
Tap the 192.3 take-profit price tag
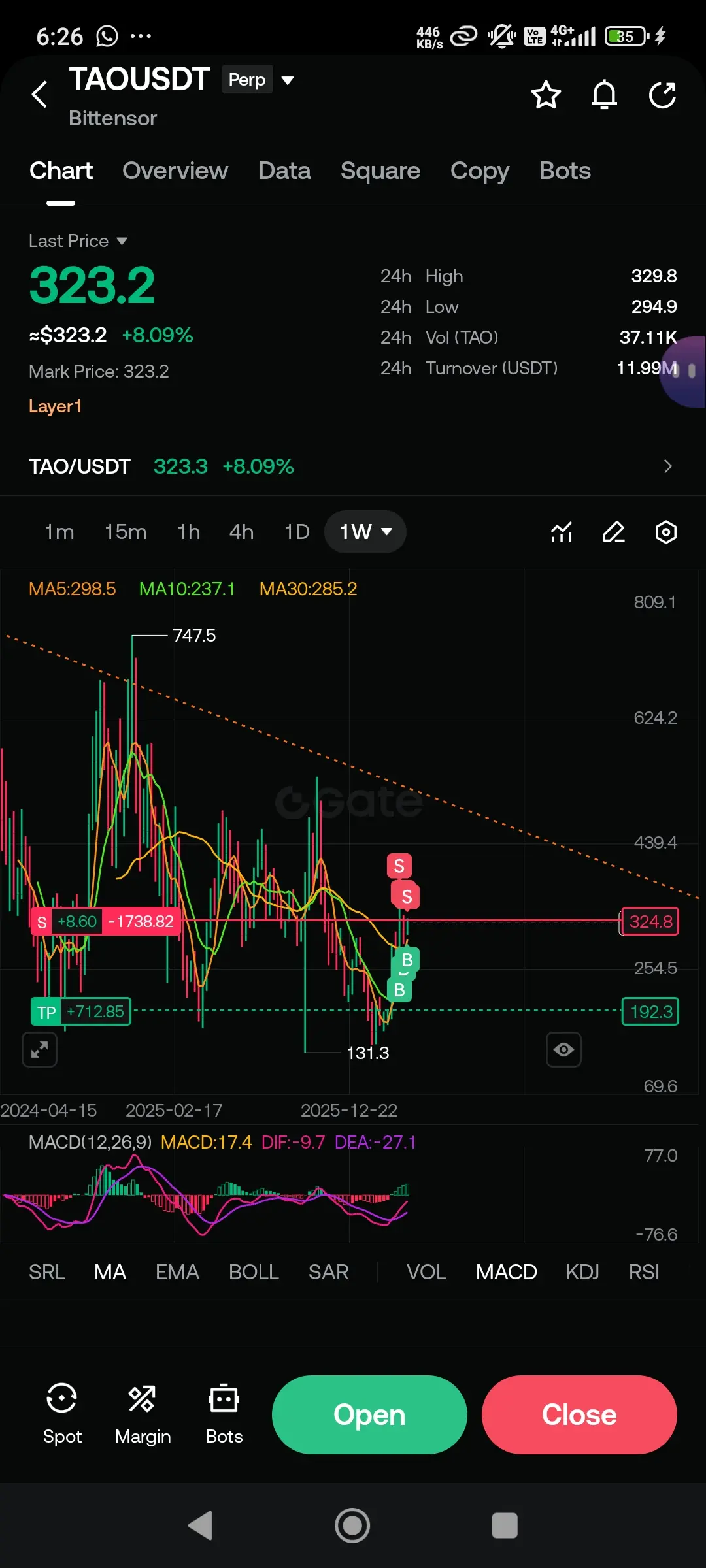[x=650, y=1011]
